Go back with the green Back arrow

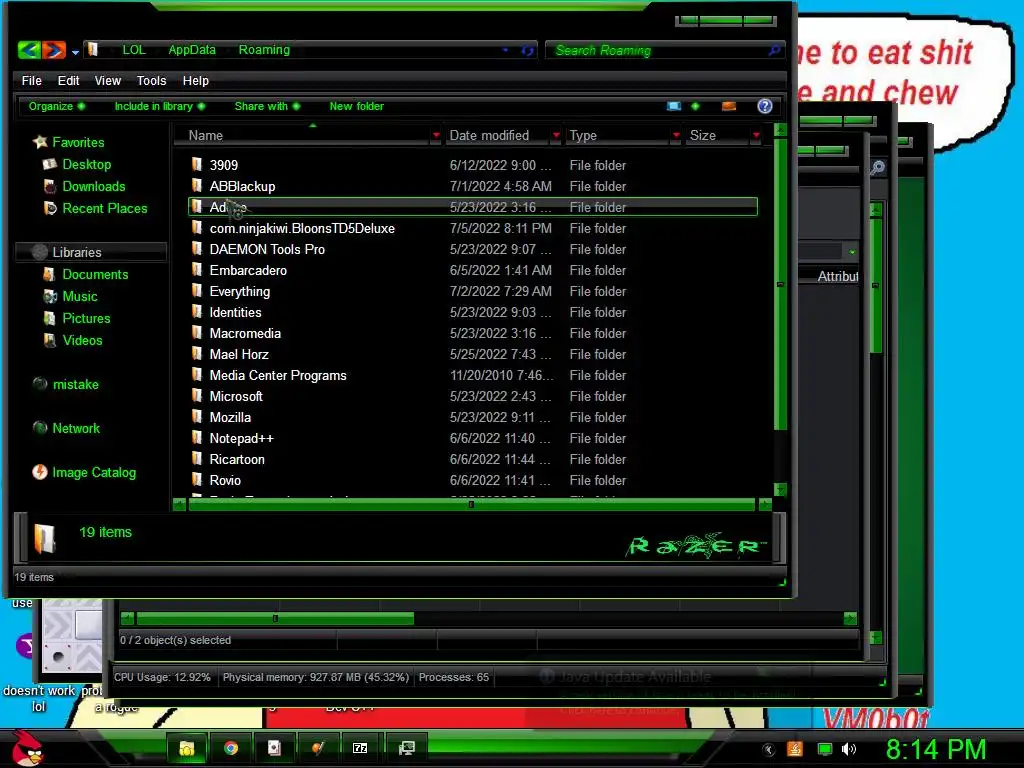29,50
